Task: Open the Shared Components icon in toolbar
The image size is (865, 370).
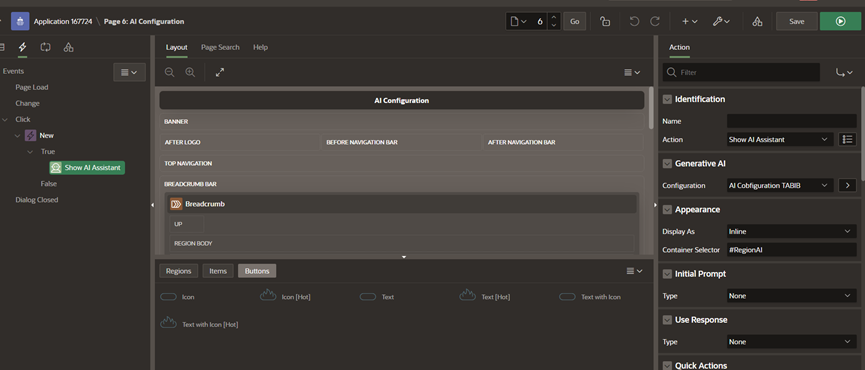Action: [x=757, y=22]
